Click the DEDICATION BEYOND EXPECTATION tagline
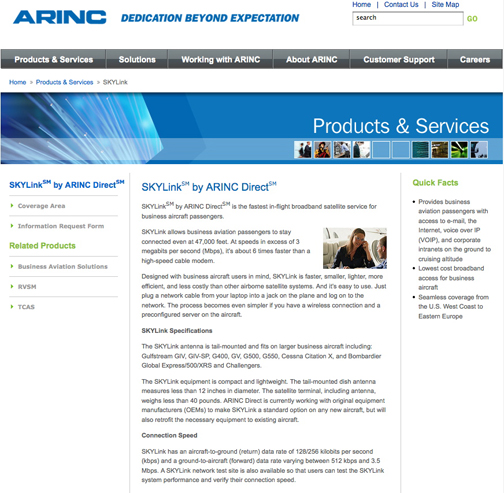Screen dimensions: 504x493 [210, 18]
